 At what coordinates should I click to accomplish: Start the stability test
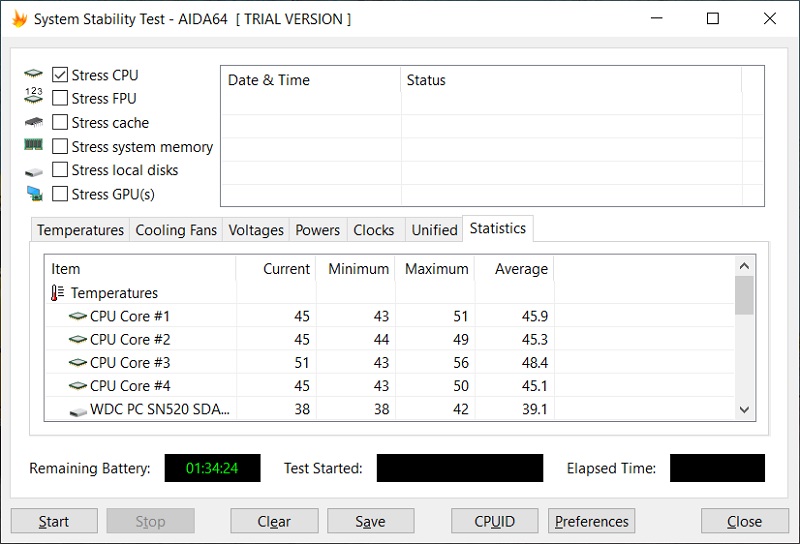point(54,521)
